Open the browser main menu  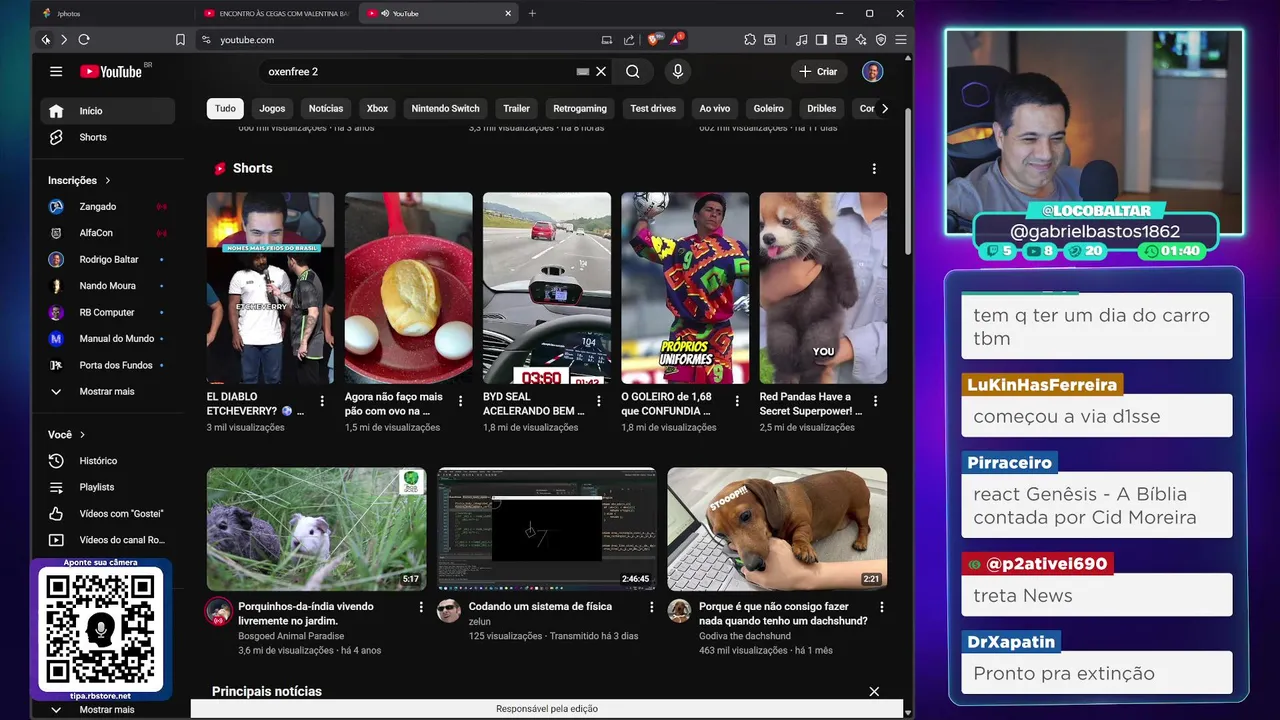(901, 40)
